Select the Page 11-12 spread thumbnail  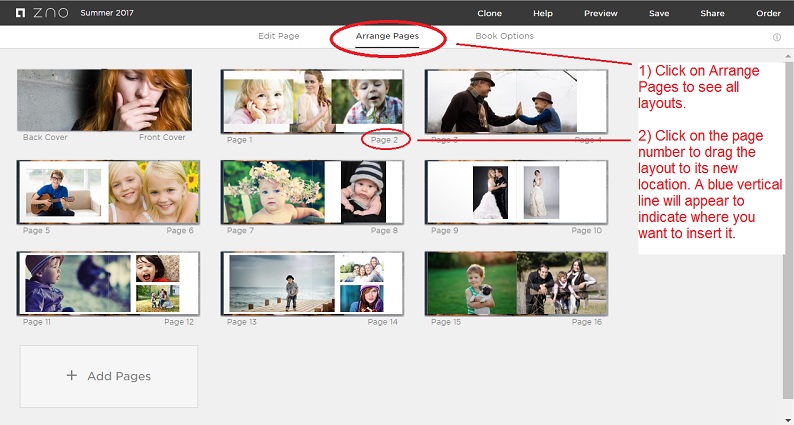(108, 283)
